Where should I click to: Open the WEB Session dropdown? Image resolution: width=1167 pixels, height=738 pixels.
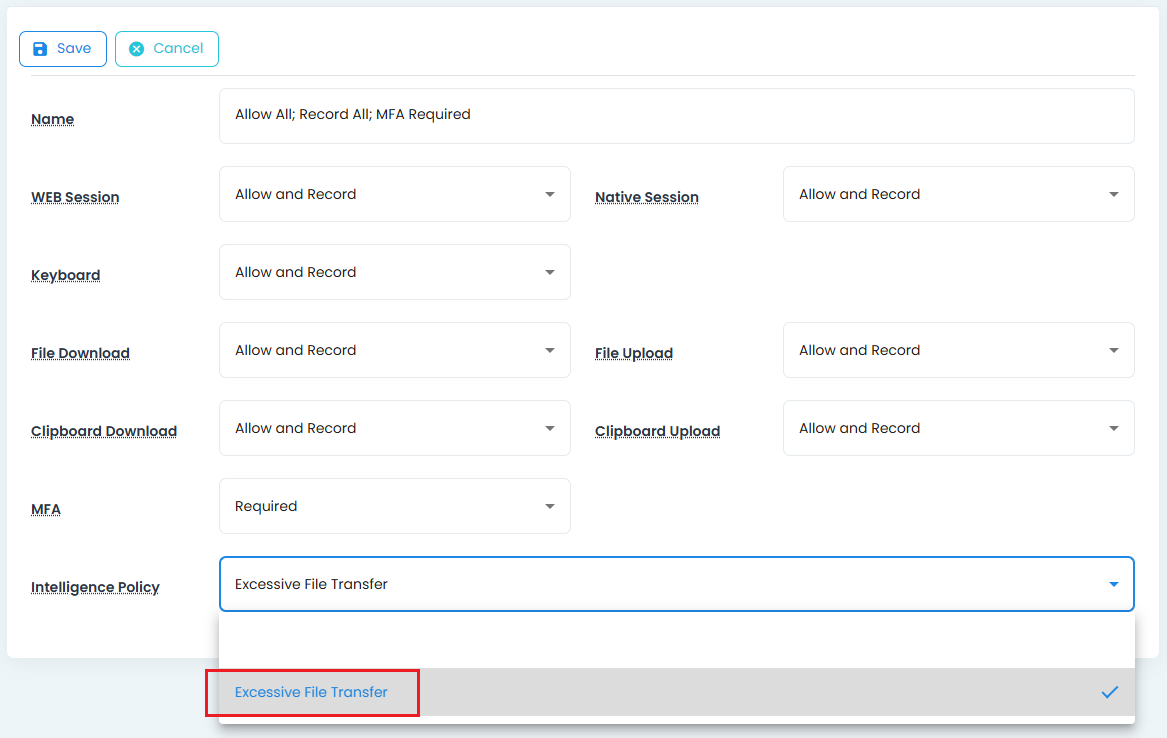click(x=394, y=194)
